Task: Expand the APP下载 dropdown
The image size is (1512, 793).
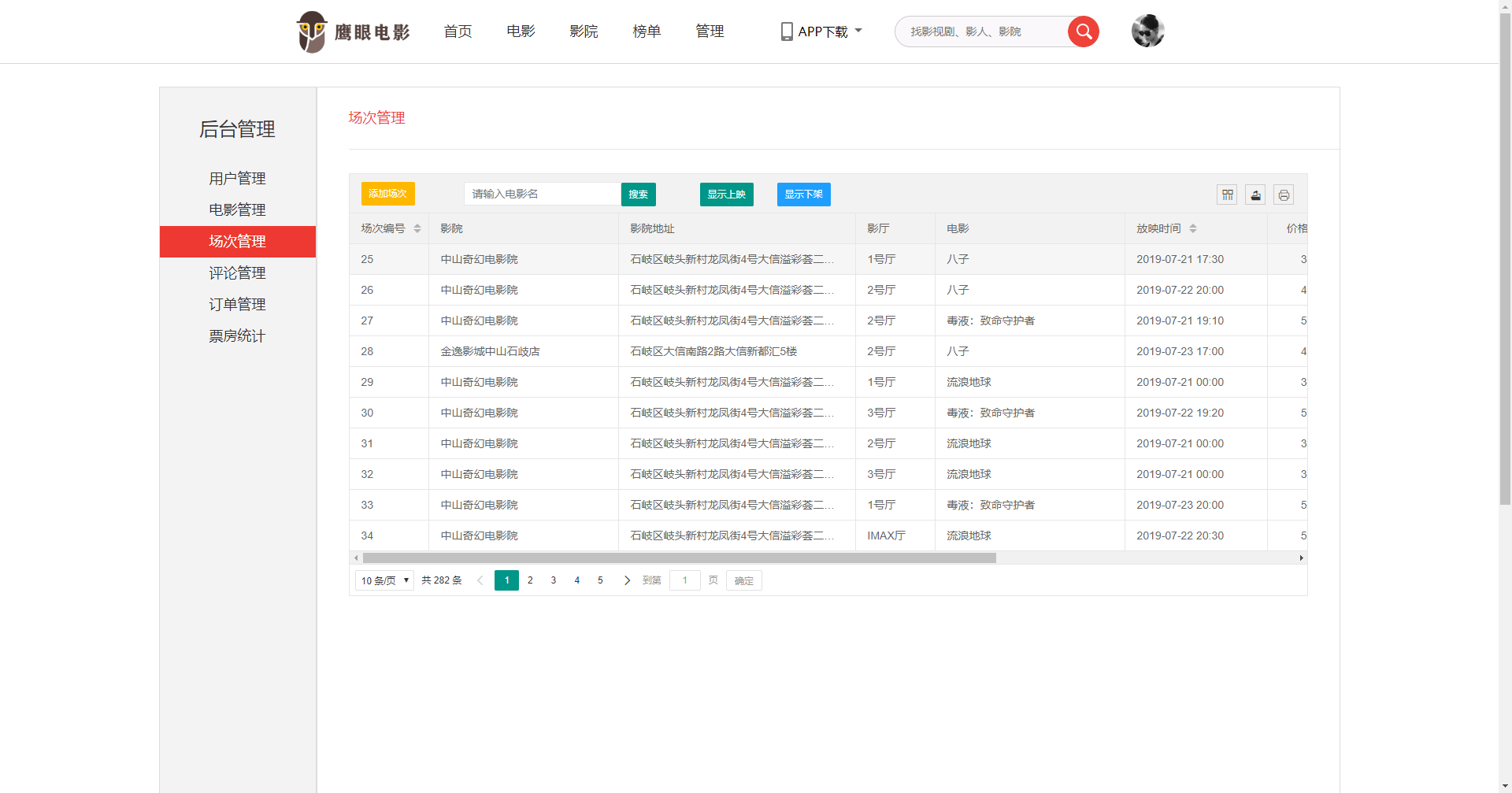Action: pos(821,31)
